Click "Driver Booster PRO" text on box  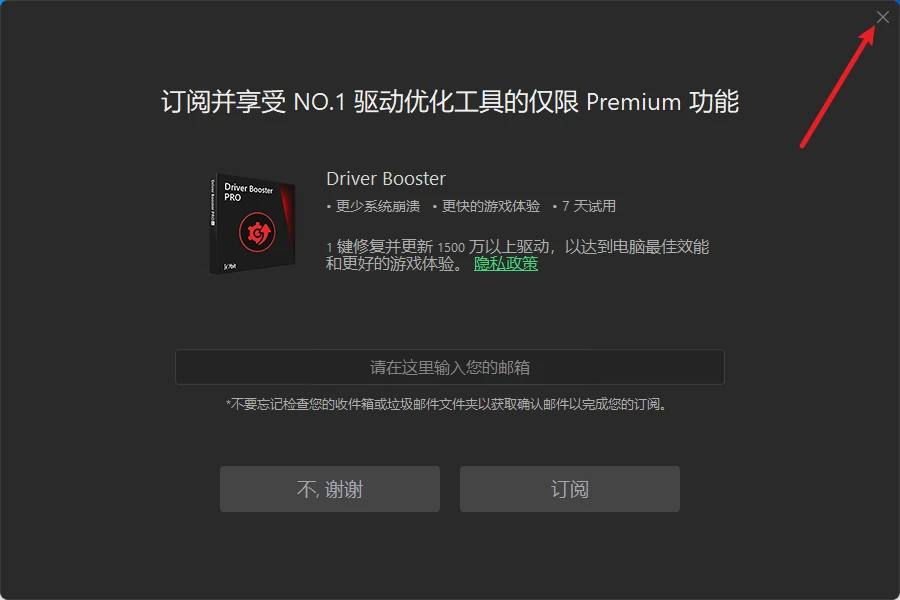tap(248, 192)
